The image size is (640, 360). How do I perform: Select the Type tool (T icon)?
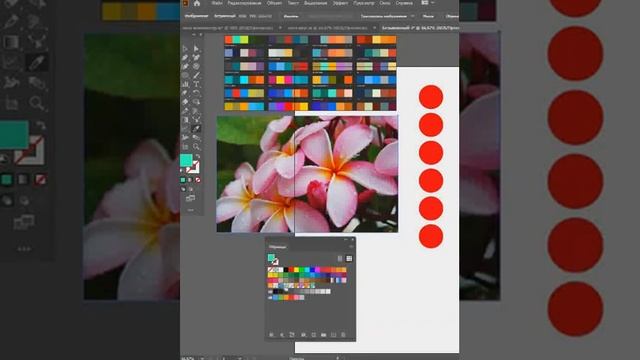pos(196,84)
